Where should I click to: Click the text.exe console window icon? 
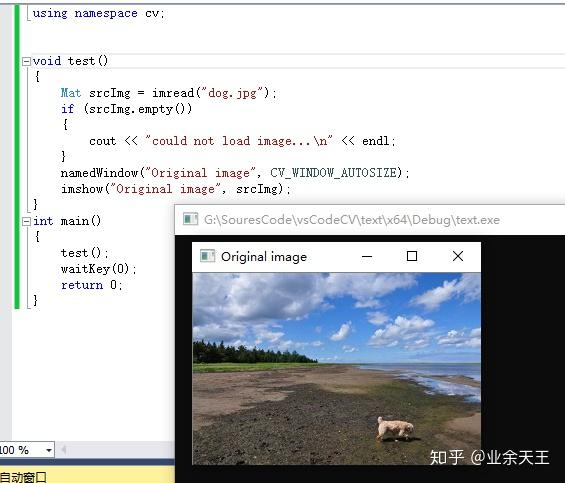coord(190,219)
